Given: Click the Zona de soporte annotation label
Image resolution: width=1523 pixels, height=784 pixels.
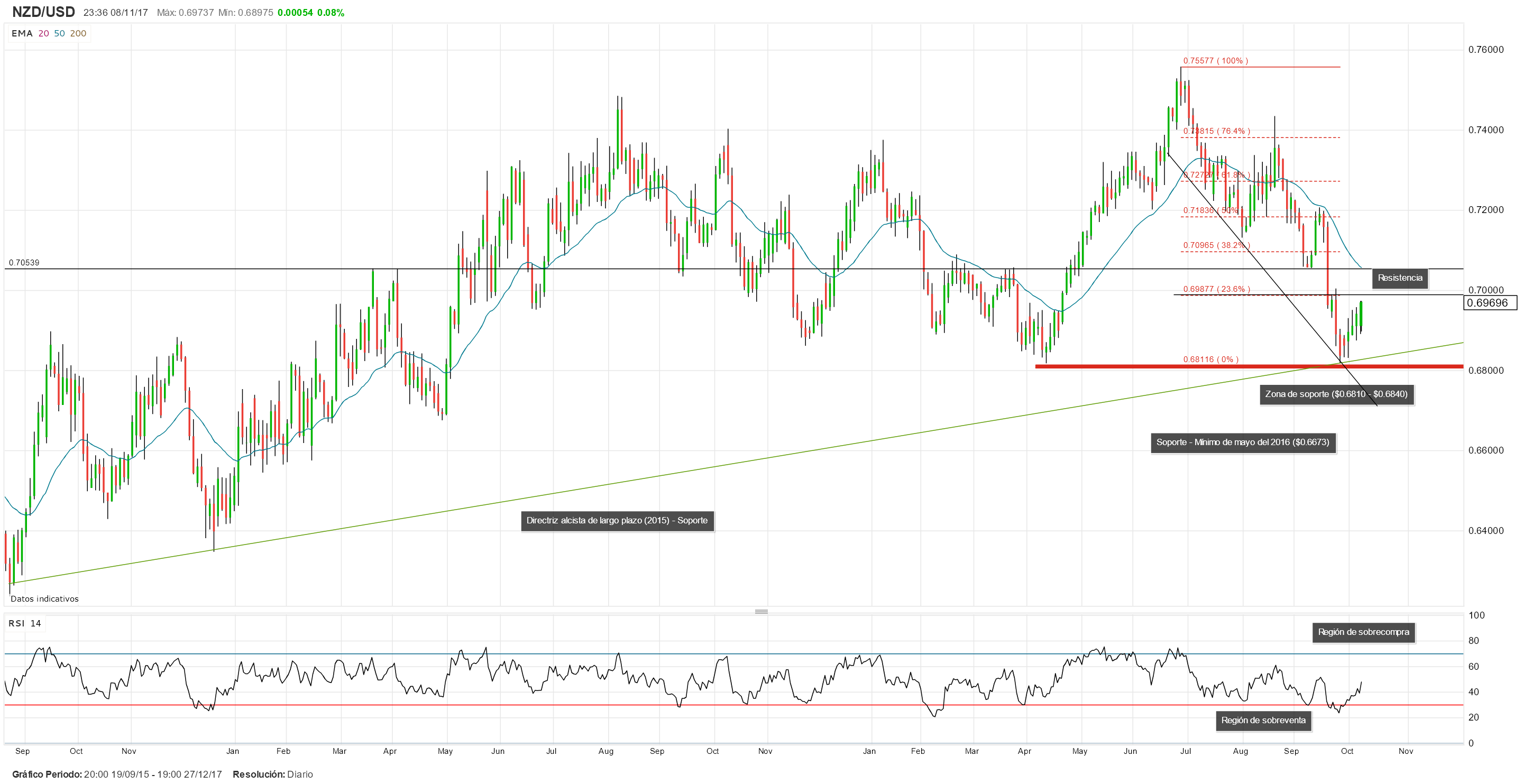Looking at the screenshot, I should 1336,394.
